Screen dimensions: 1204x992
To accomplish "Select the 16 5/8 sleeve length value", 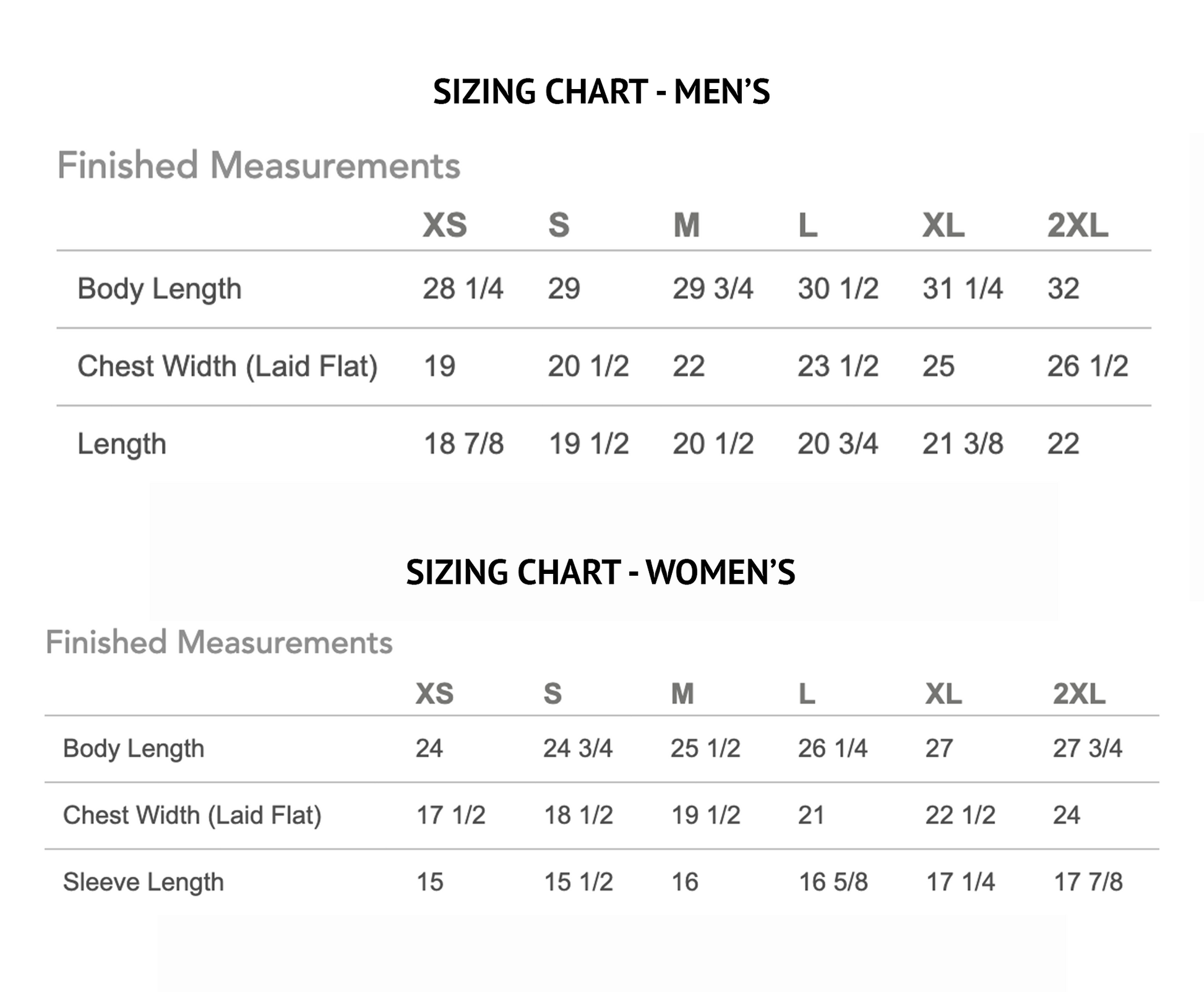I will [833, 882].
